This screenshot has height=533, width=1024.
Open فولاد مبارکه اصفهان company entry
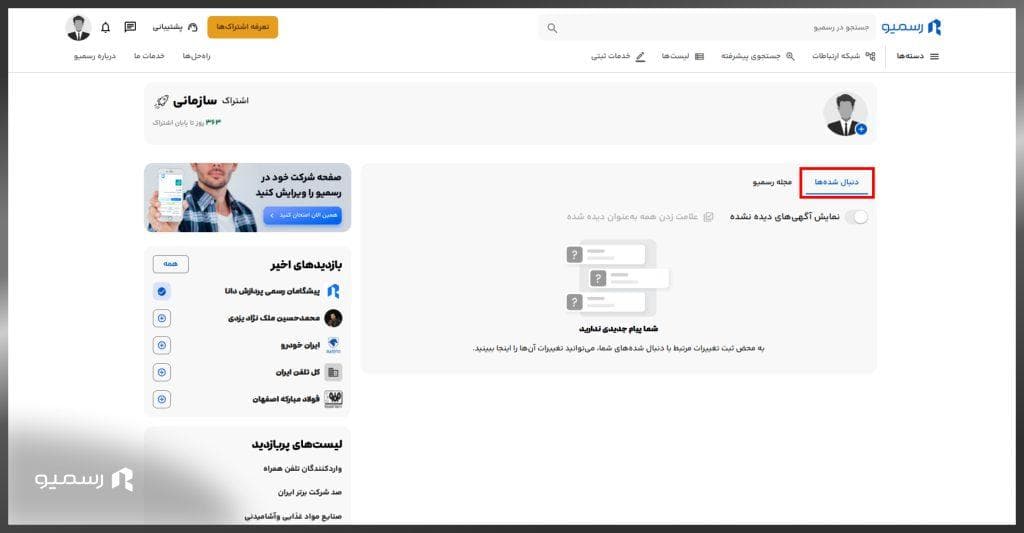coord(286,399)
